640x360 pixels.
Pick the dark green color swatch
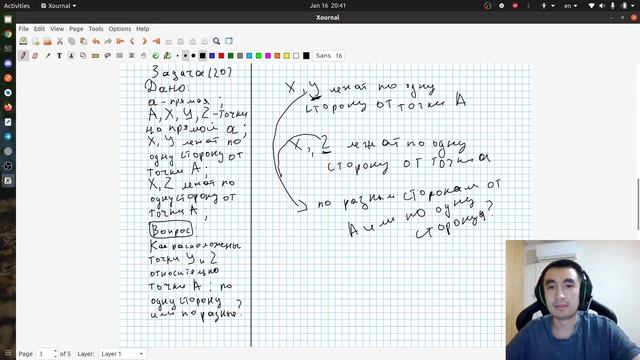[231, 56]
